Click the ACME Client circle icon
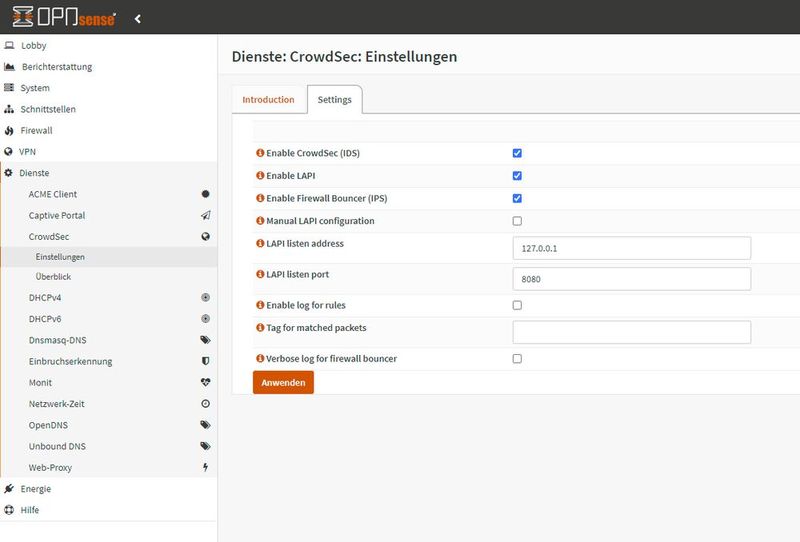 (x=205, y=194)
